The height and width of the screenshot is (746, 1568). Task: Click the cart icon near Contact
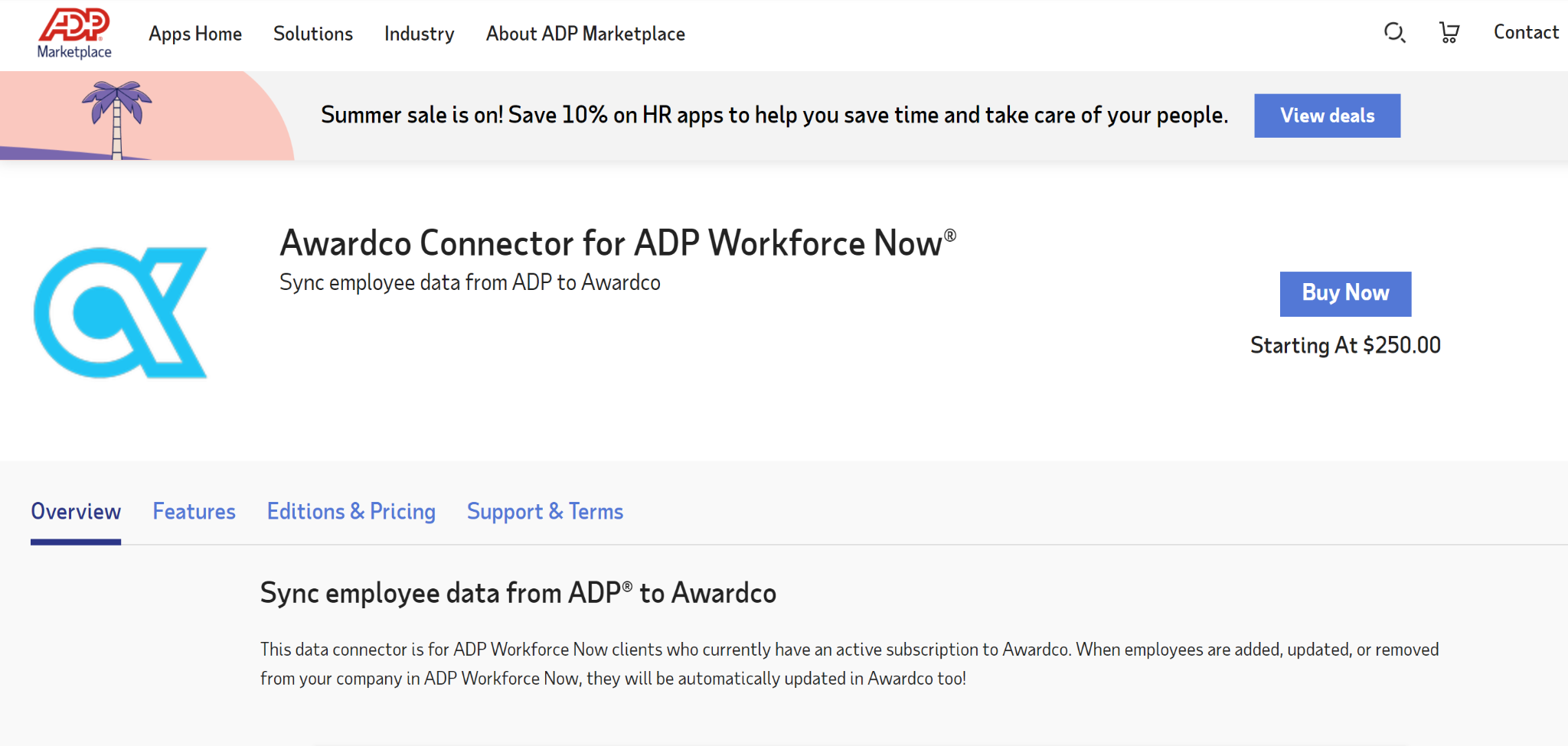(1449, 32)
